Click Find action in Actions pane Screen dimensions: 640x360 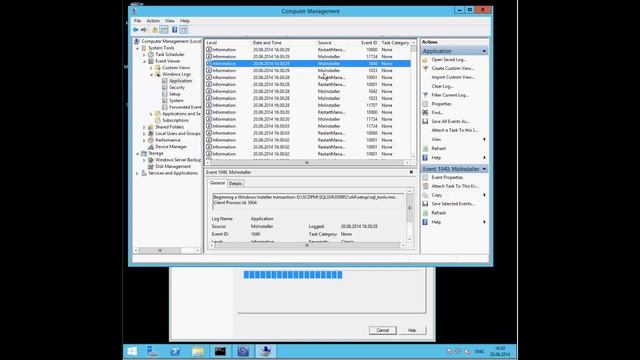tap(437, 113)
